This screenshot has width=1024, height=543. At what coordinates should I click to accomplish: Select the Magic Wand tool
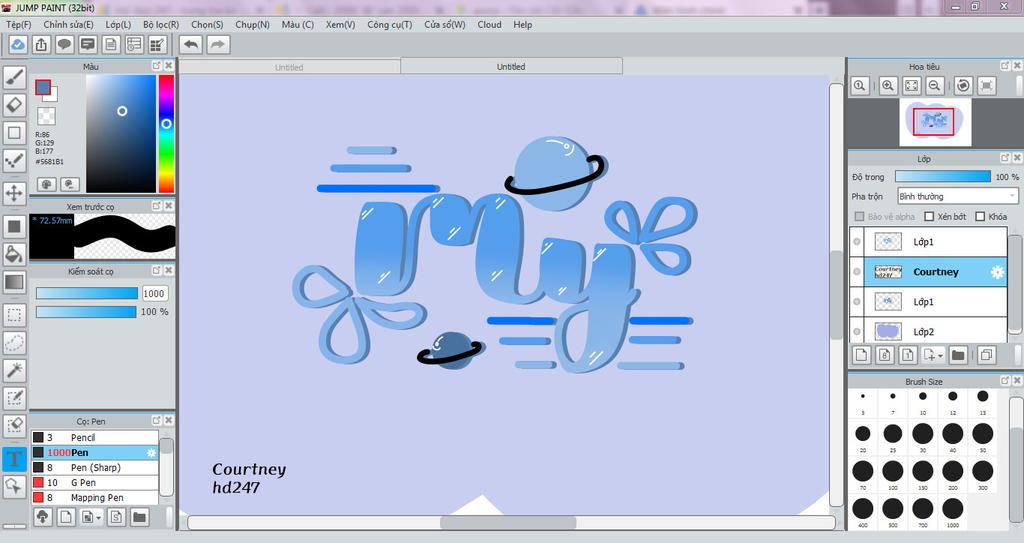point(14,370)
